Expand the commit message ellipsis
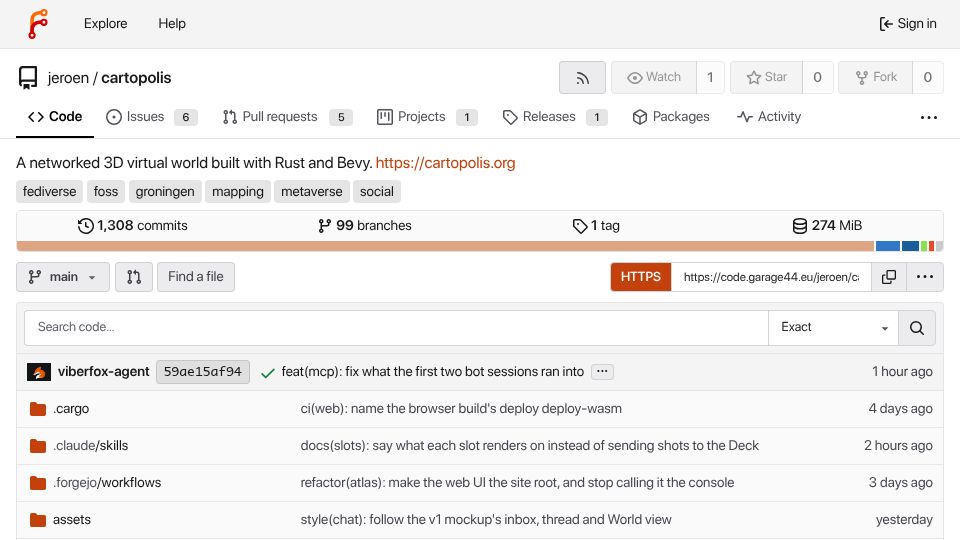The height and width of the screenshot is (540, 960). pos(602,372)
